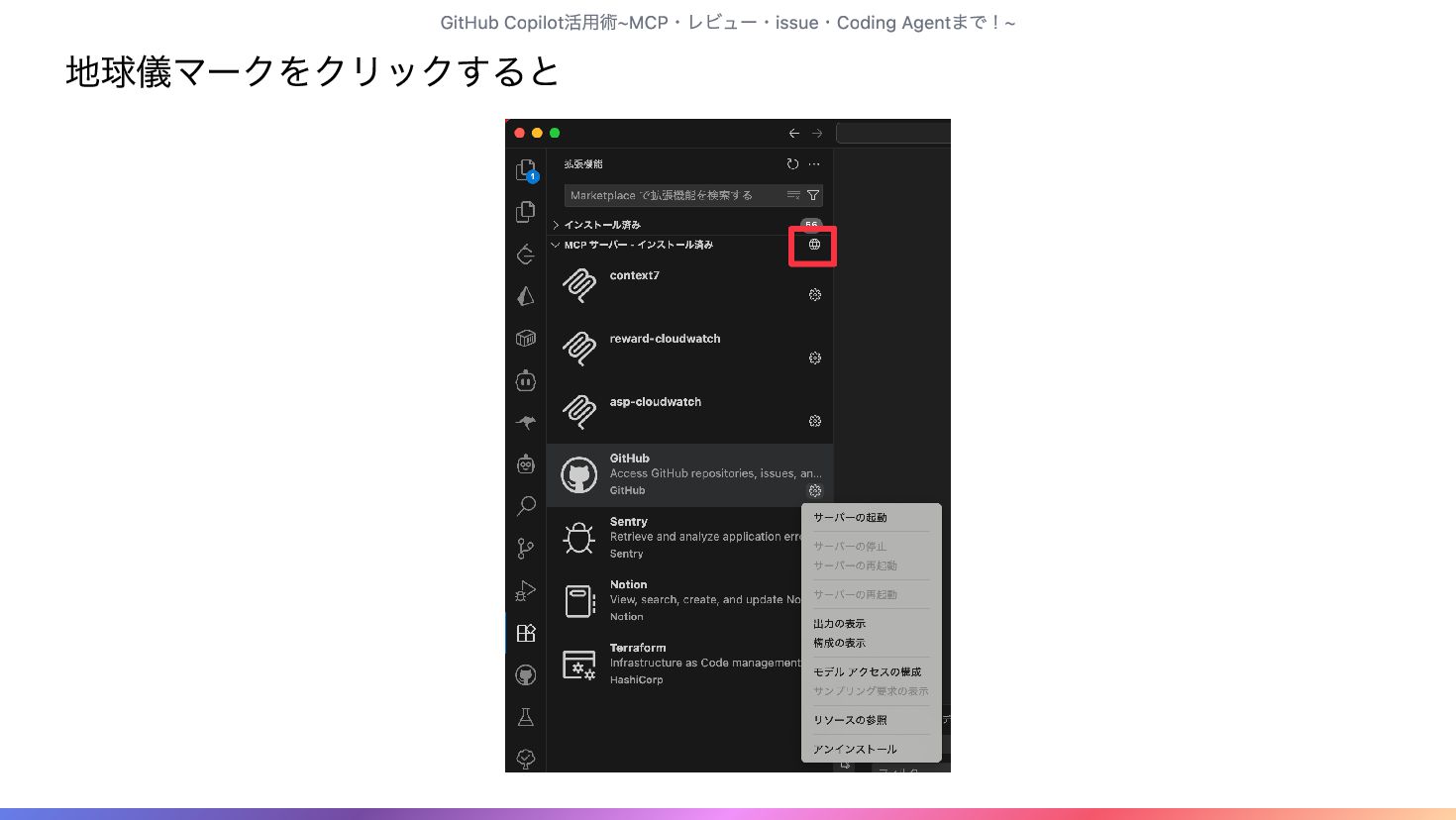Select the GitHub MCP server title
This screenshot has width=1456, height=820.
630,459
